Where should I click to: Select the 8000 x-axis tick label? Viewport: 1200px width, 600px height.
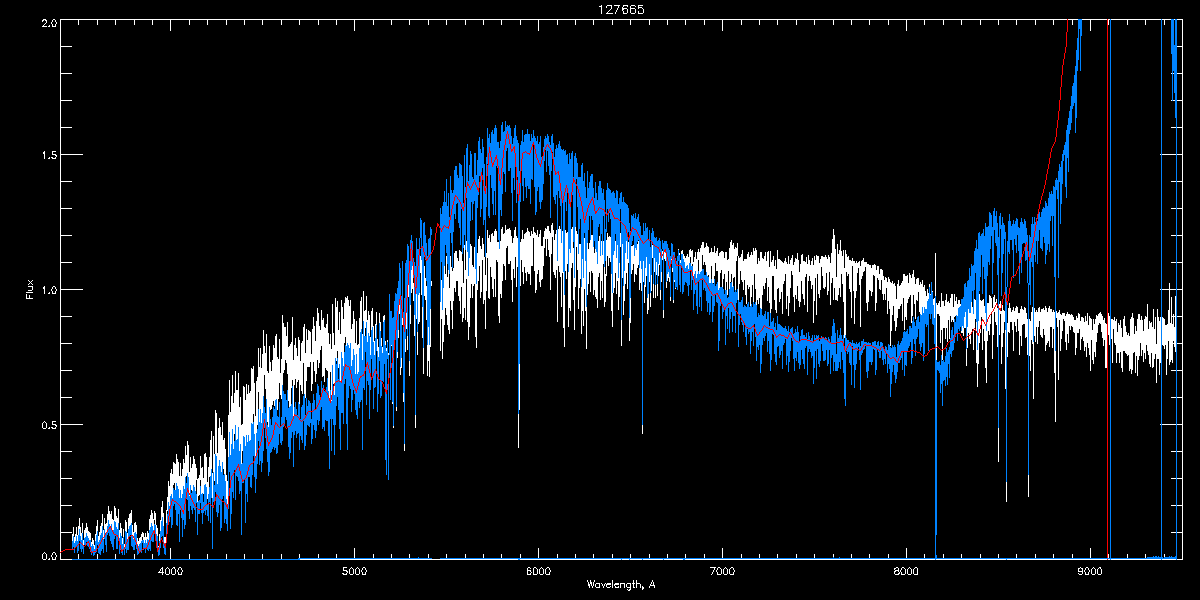coord(906,572)
